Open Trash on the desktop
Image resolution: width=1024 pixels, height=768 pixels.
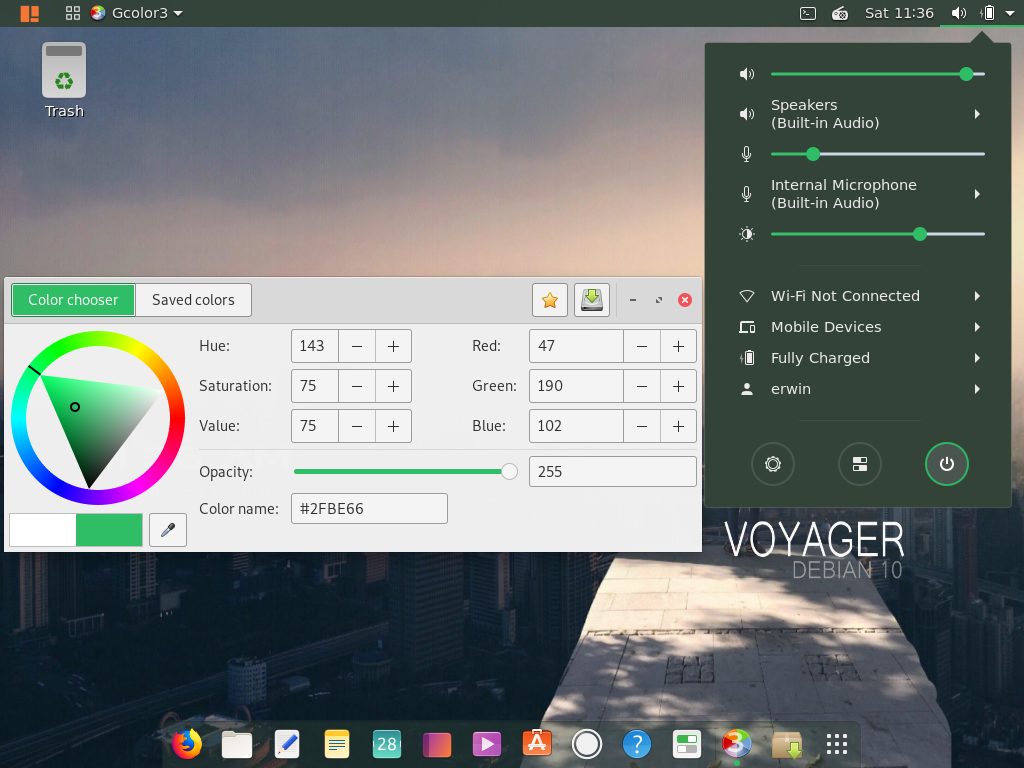click(x=64, y=80)
